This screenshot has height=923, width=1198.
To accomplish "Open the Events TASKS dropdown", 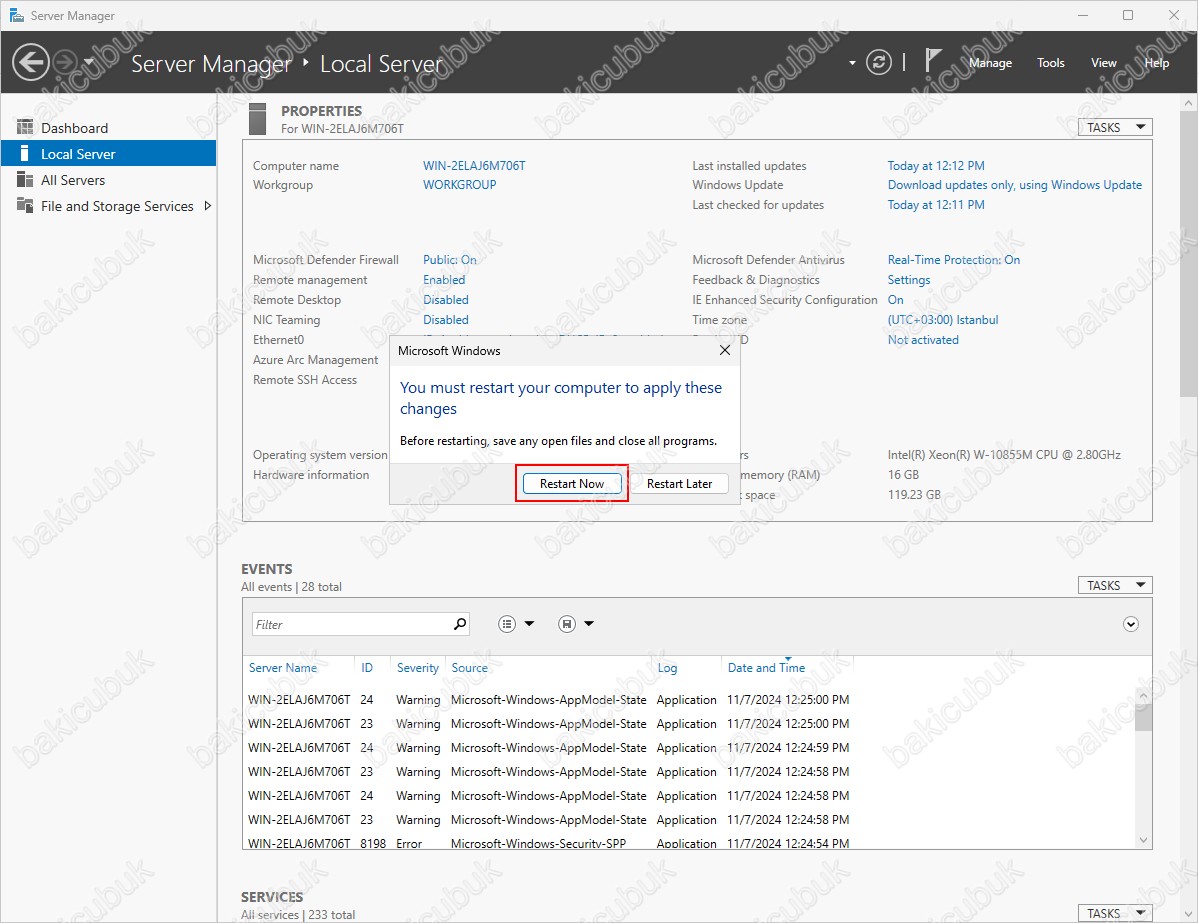I will 1115,585.
